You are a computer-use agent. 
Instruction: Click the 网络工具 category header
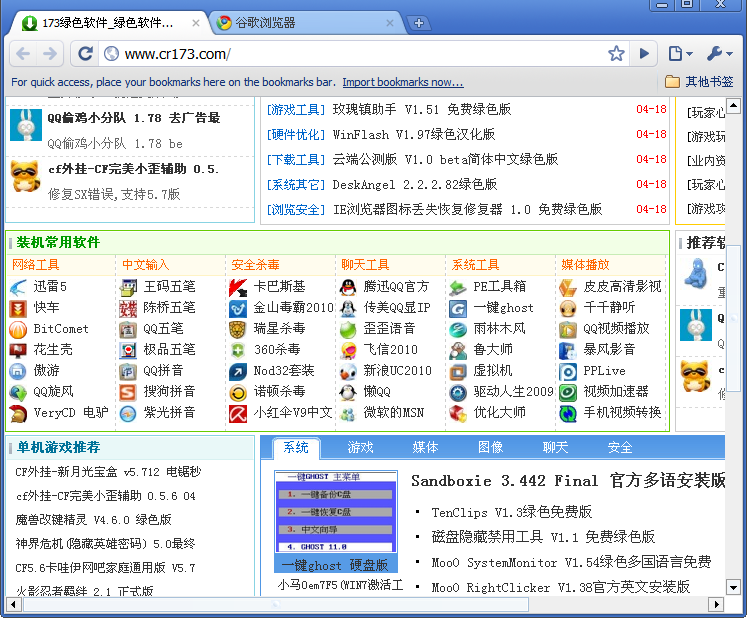coord(35,265)
